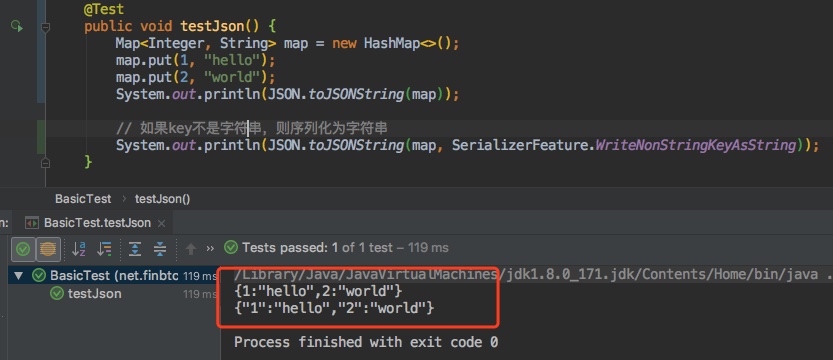This screenshot has height=360, width=833.
Task: Close the BasicTest.testJson run tab
Action: coord(162,224)
